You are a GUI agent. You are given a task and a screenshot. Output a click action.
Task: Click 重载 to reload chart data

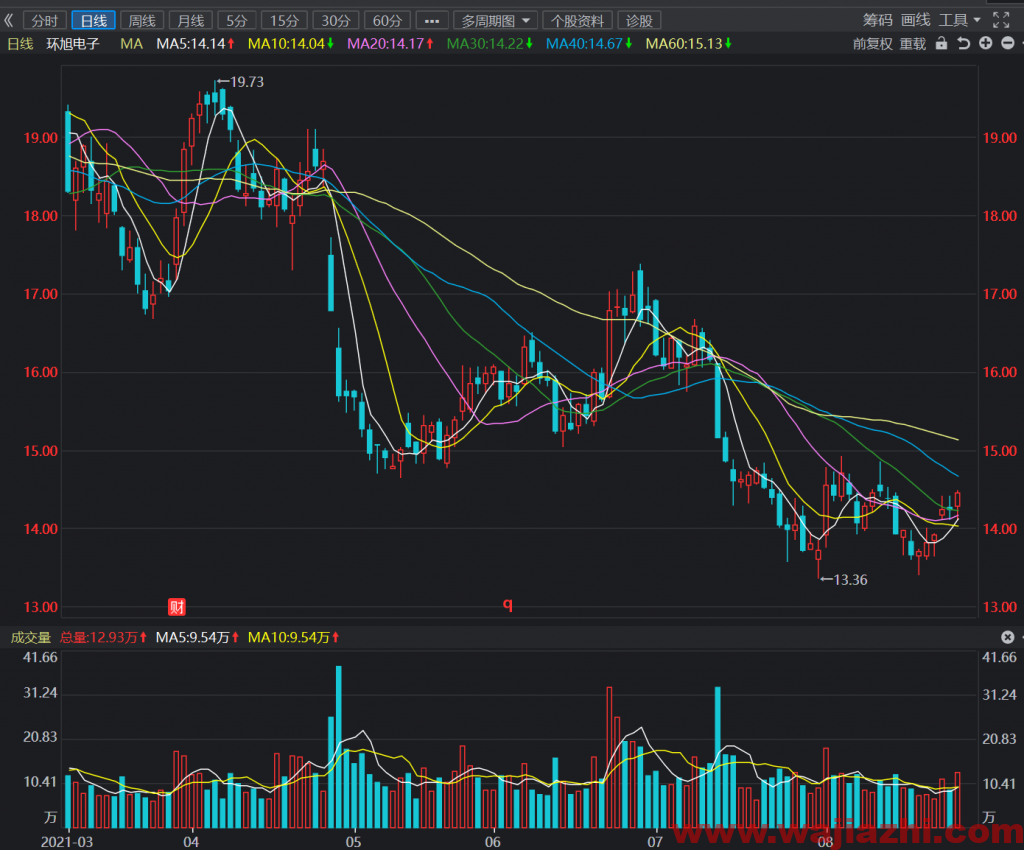912,44
